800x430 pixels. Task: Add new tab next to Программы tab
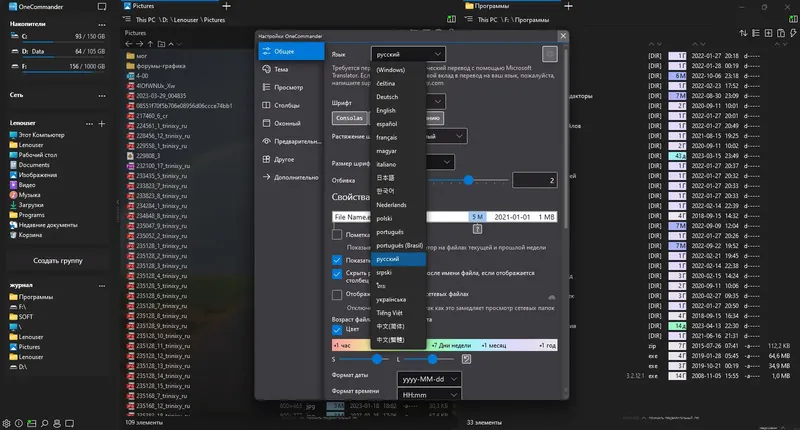pos(568,6)
